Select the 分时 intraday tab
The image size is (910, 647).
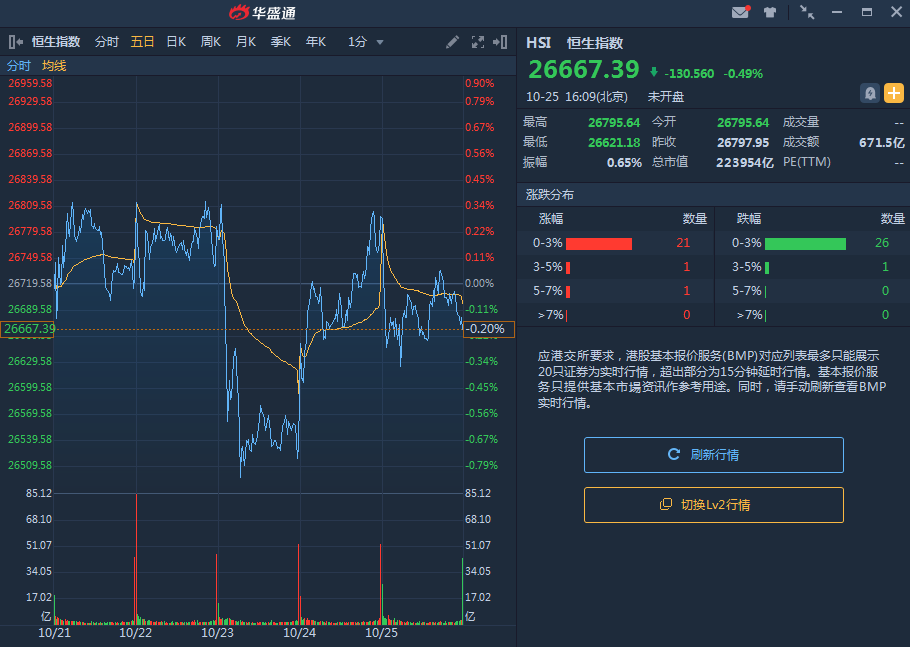(x=106, y=42)
